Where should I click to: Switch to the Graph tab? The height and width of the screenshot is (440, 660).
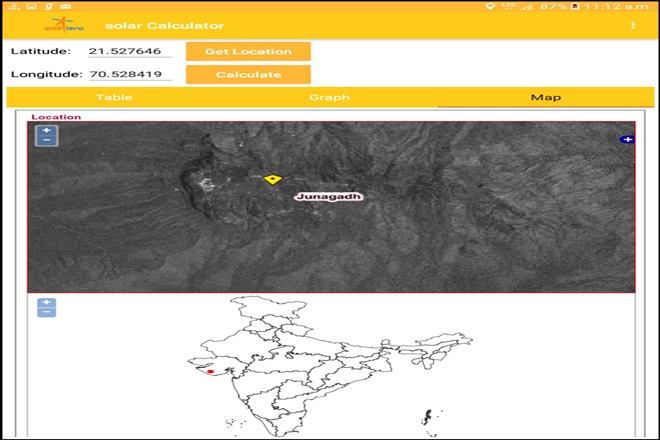click(329, 97)
